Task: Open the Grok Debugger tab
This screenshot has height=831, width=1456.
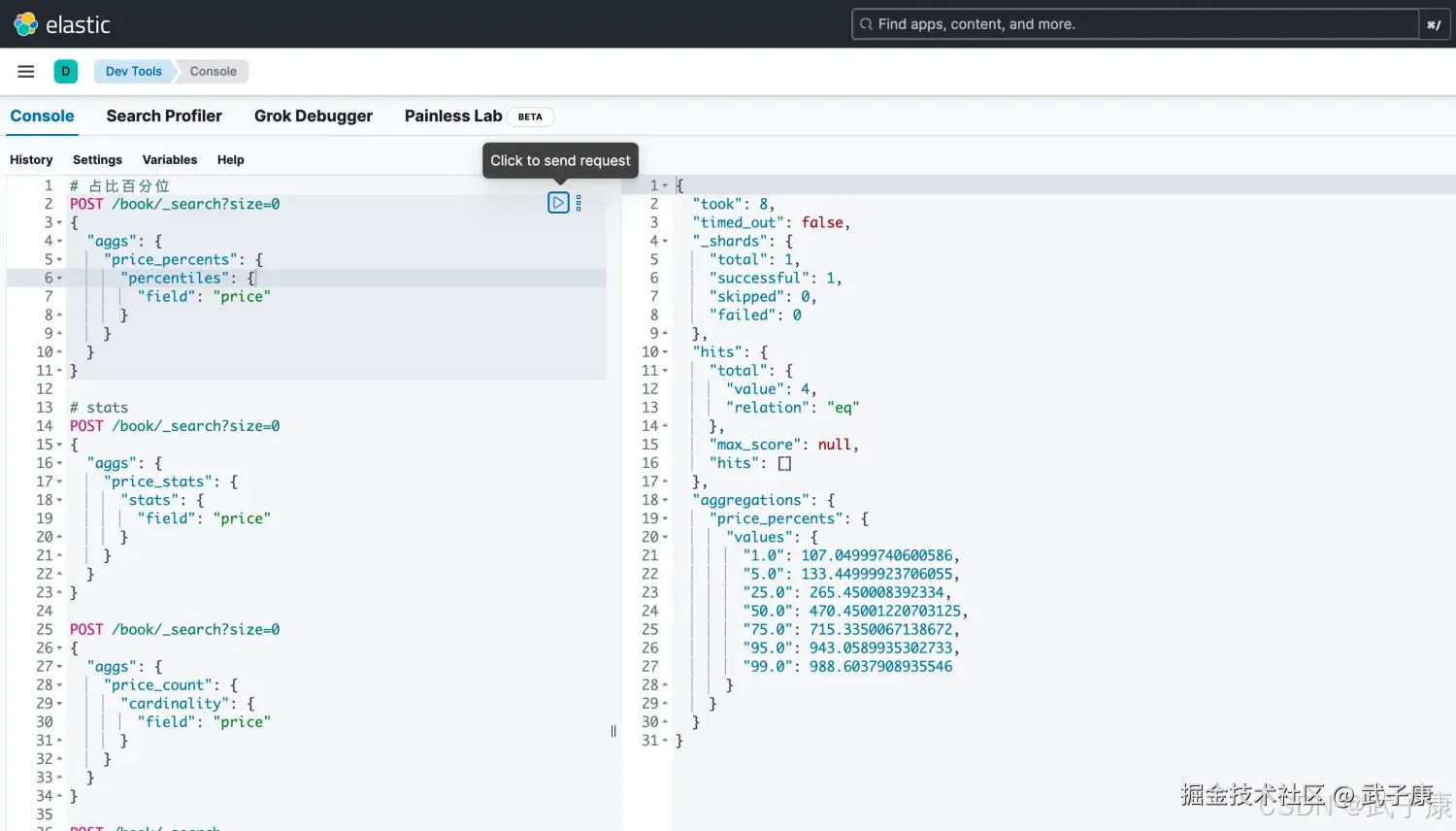Action: [x=313, y=116]
